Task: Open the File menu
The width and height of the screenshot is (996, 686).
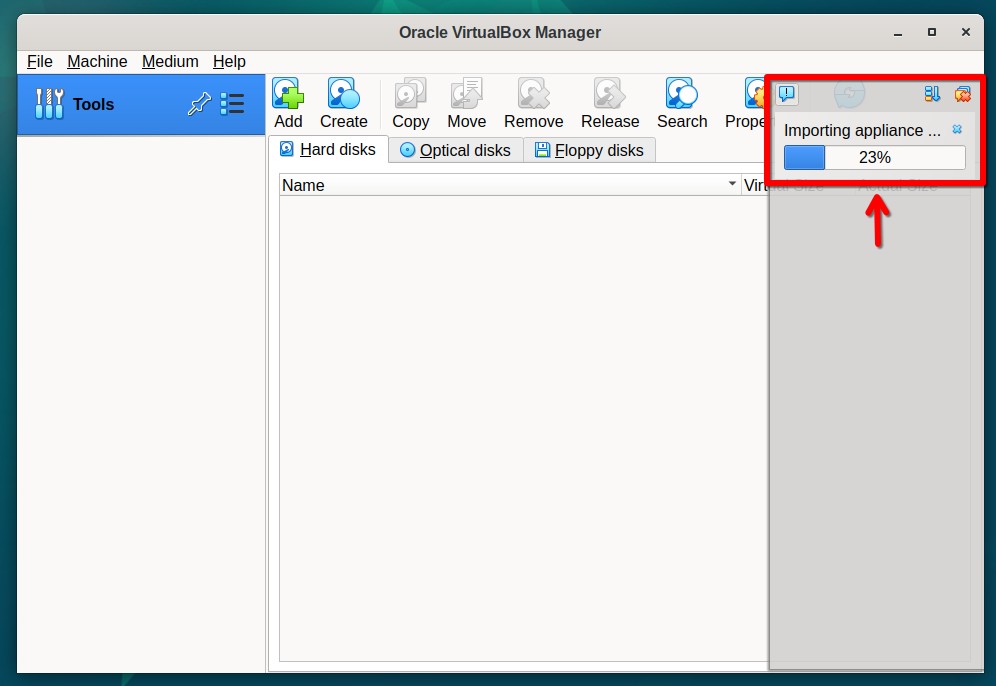Action: (x=39, y=62)
